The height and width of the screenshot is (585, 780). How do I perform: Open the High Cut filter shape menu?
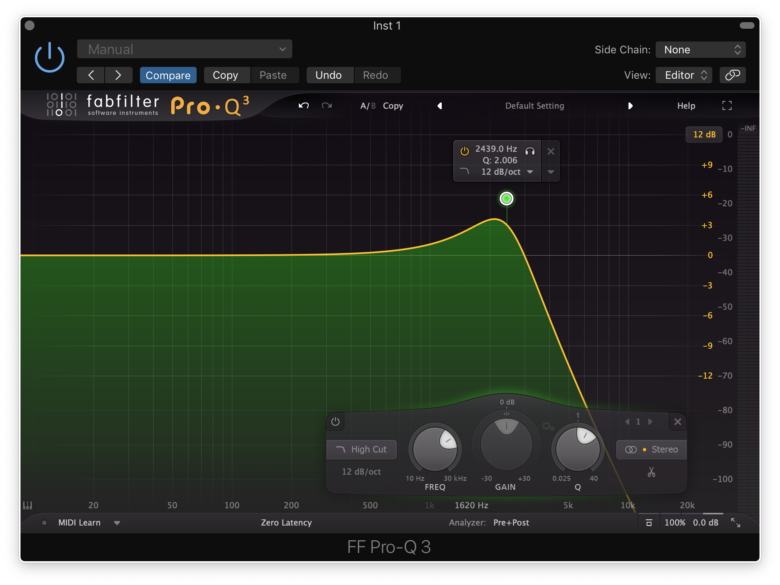(x=362, y=449)
